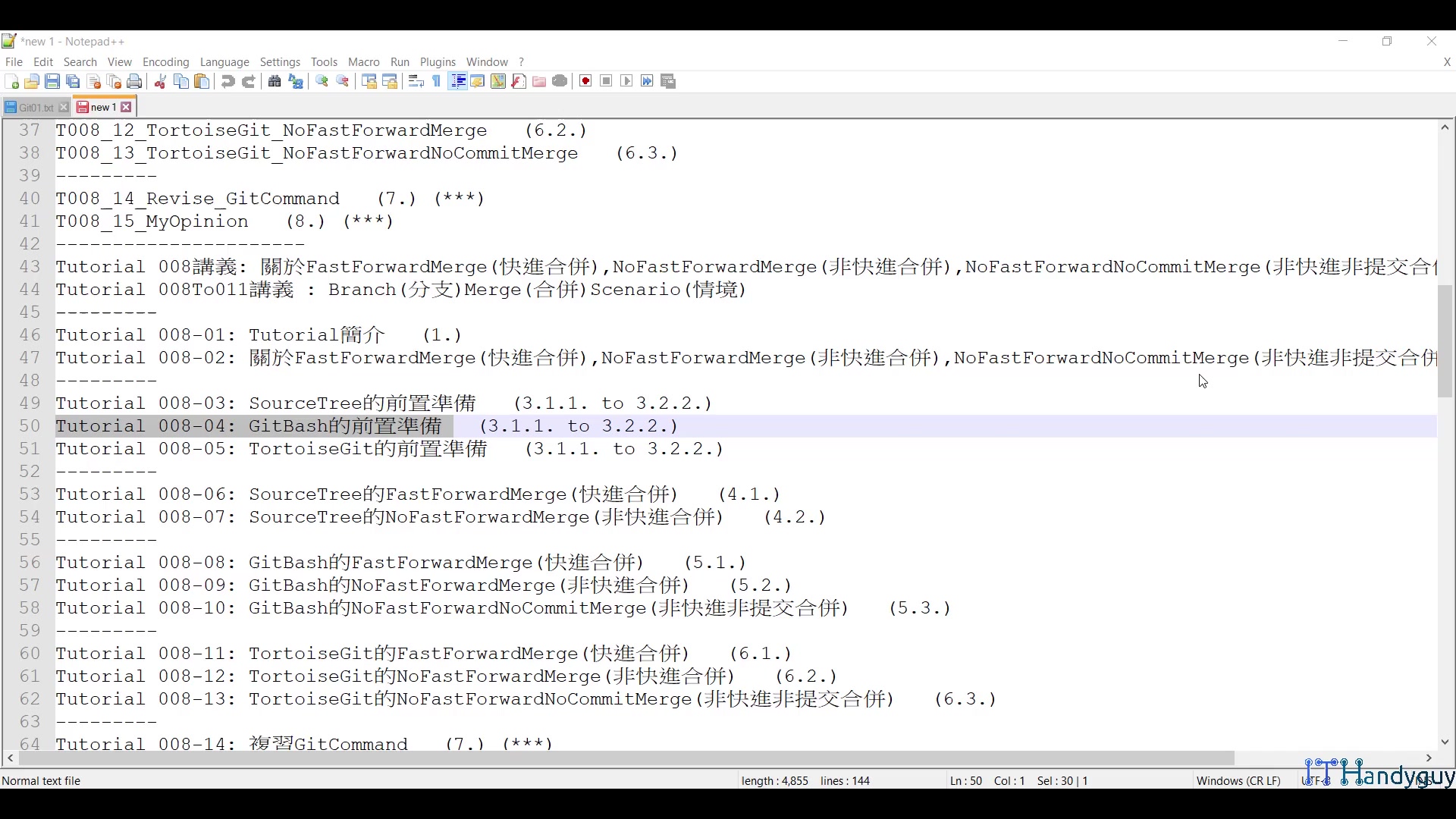Viewport: 1456px width, 819px height.
Task: Open the Encoding menu
Action: 165,62
